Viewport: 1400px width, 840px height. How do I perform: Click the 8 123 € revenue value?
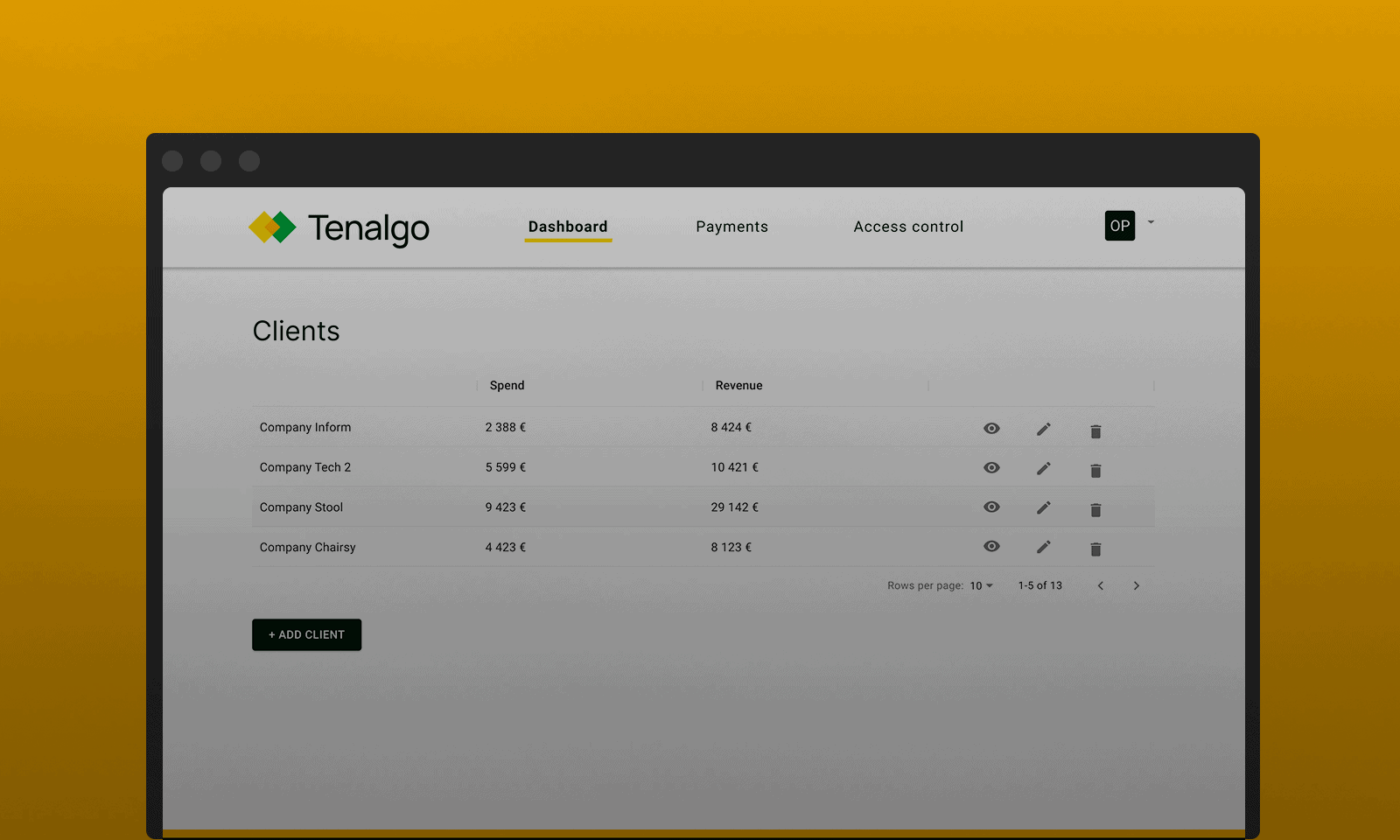tap(731, 547)
